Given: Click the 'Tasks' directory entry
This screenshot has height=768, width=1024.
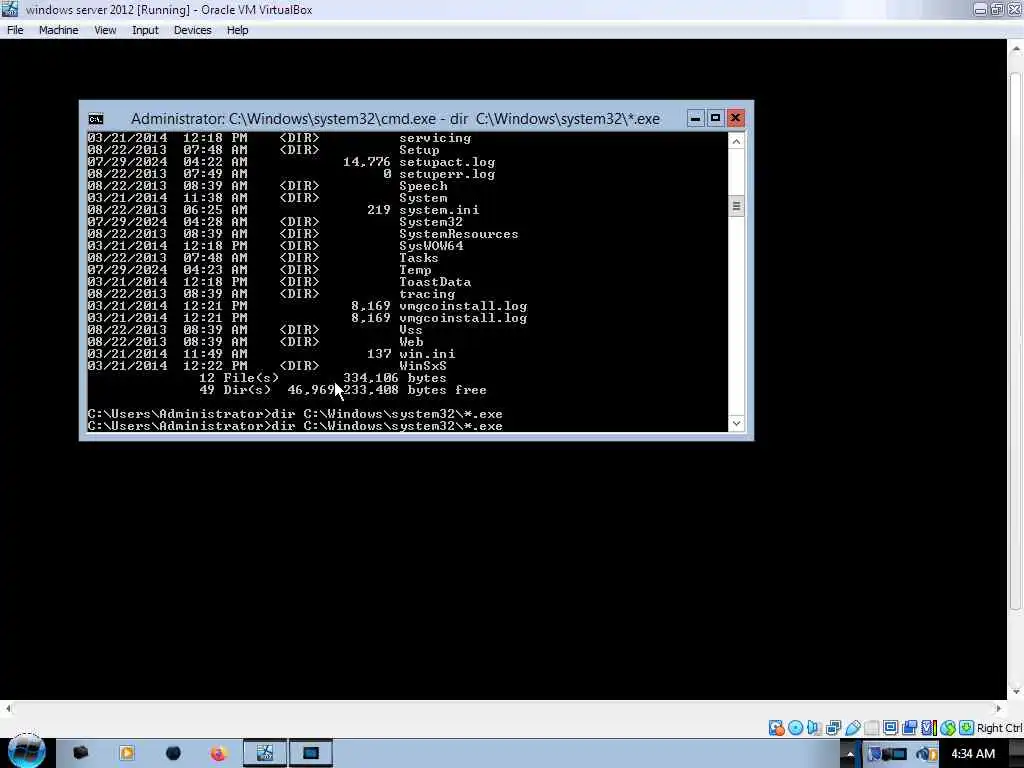Looking at the screenshot, I should click(419, 258).
